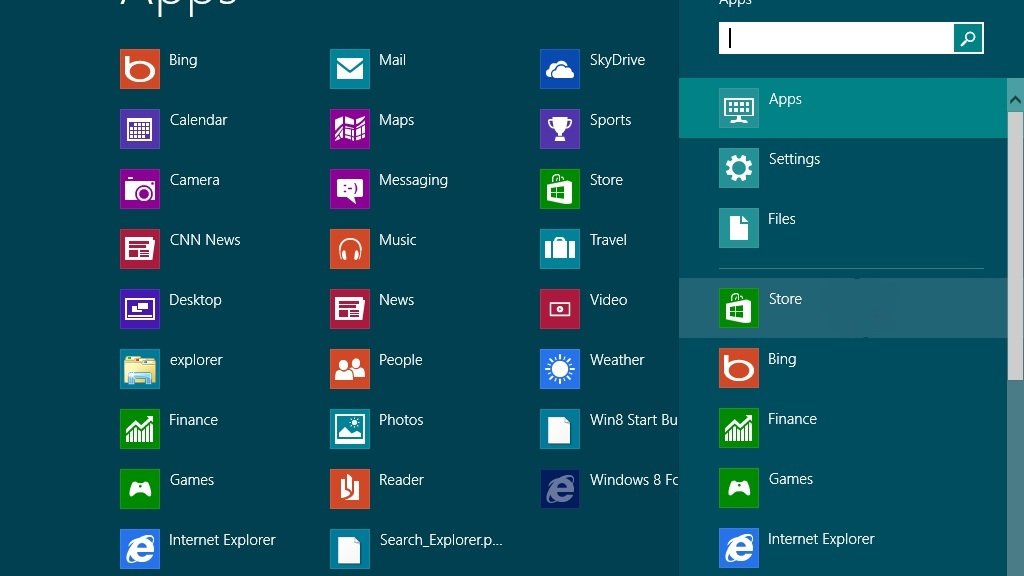
Task: Click the search pane scrollbar thumb
Action: tap(1016, 246)
